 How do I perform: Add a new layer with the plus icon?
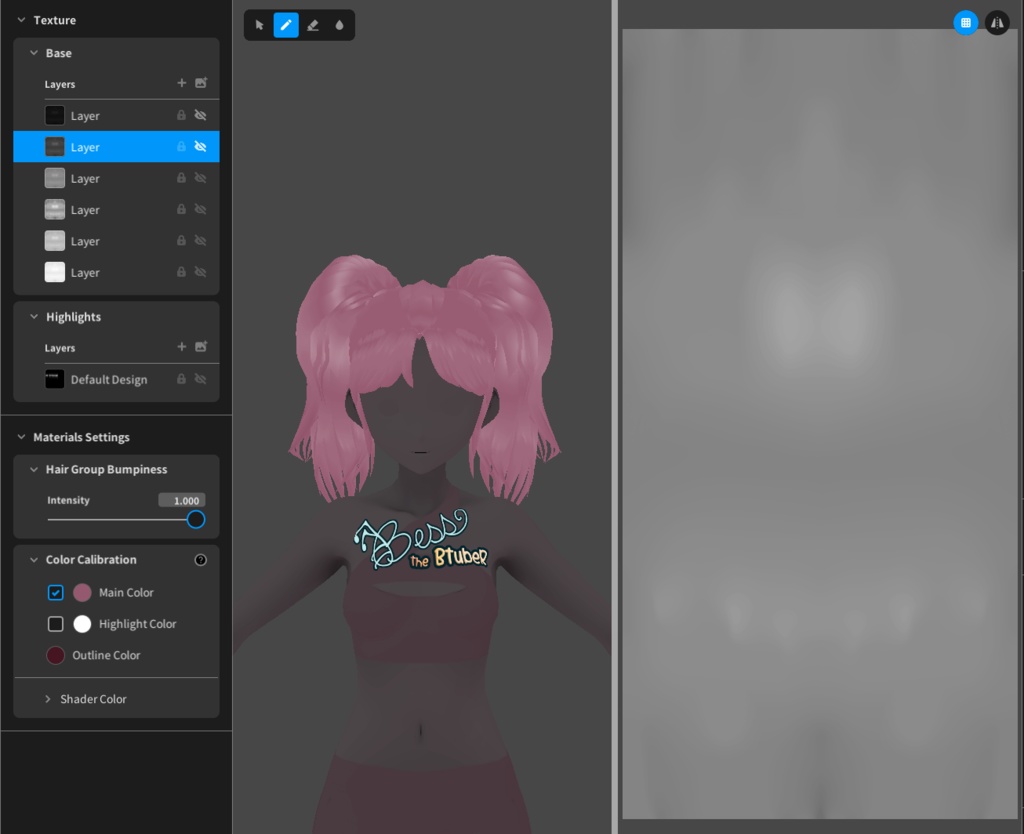tap(181, 83)
